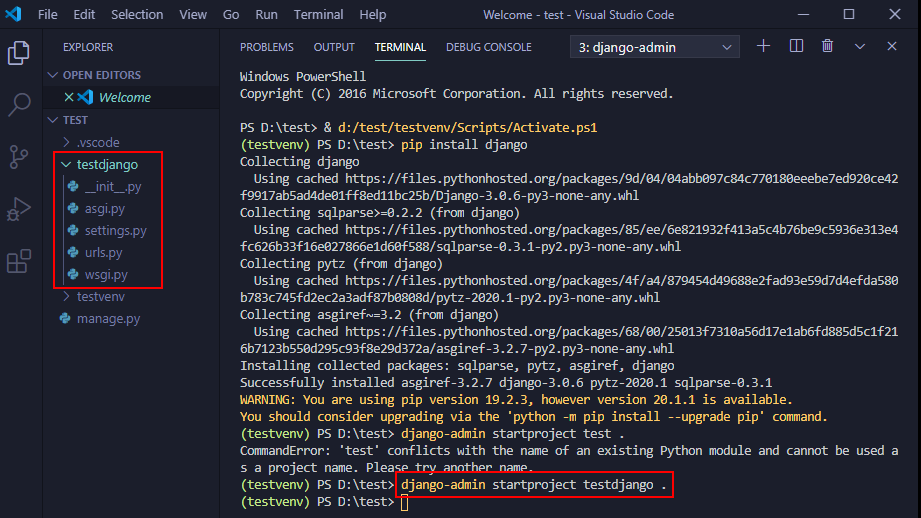This screenshot has width=921, height=518.
Task: Close the Welcome editor with X icon
Action: coord(69,97)
